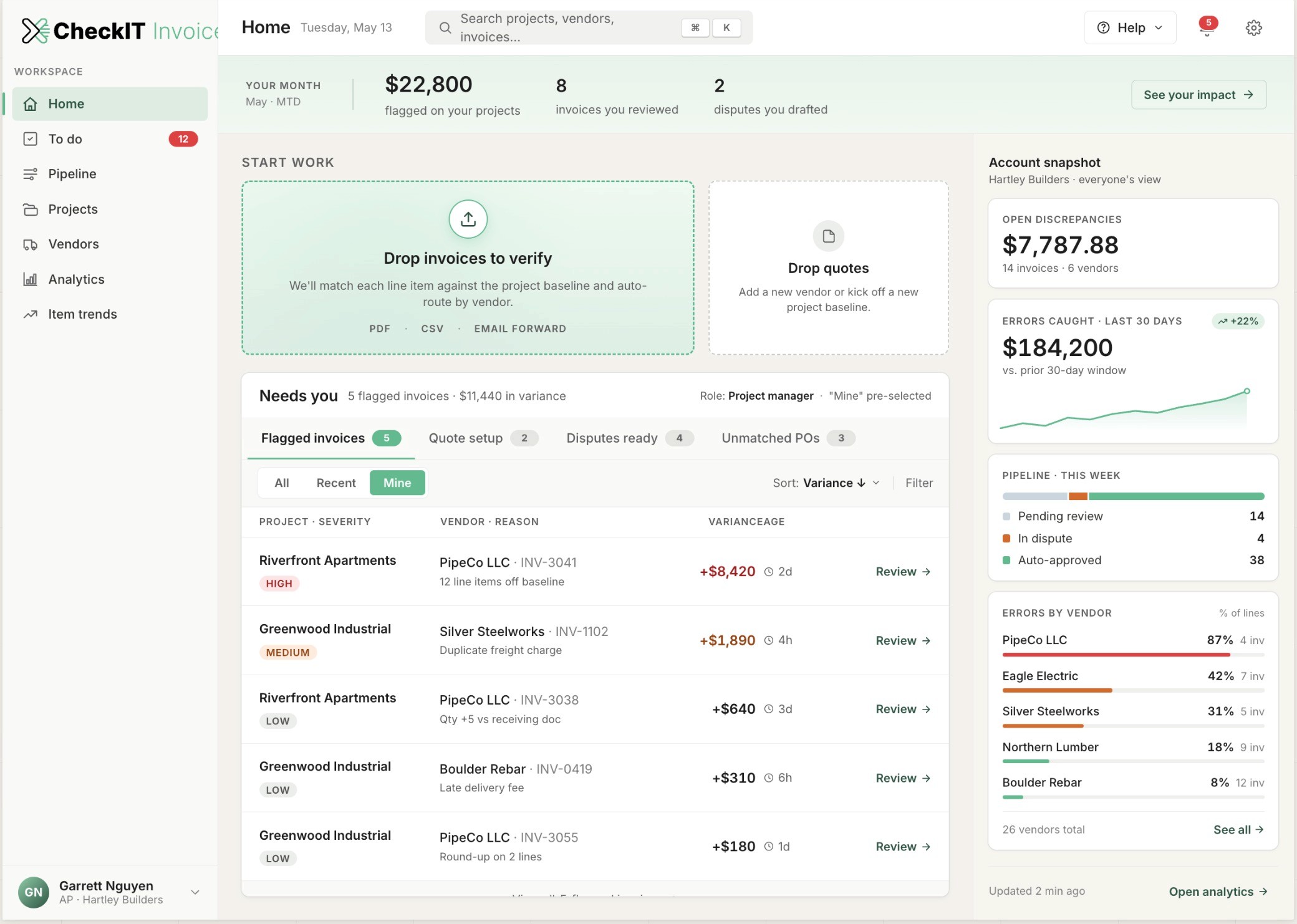The image size is (1297, 924).
Task: Switch to Quote setup tab
Action: (483, 438)
